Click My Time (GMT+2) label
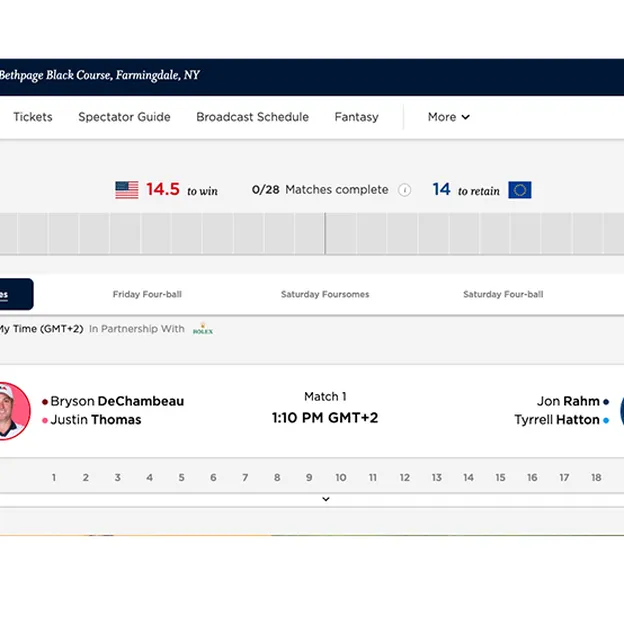The width and height of the screenshot is (624, 624). [41, 329]
